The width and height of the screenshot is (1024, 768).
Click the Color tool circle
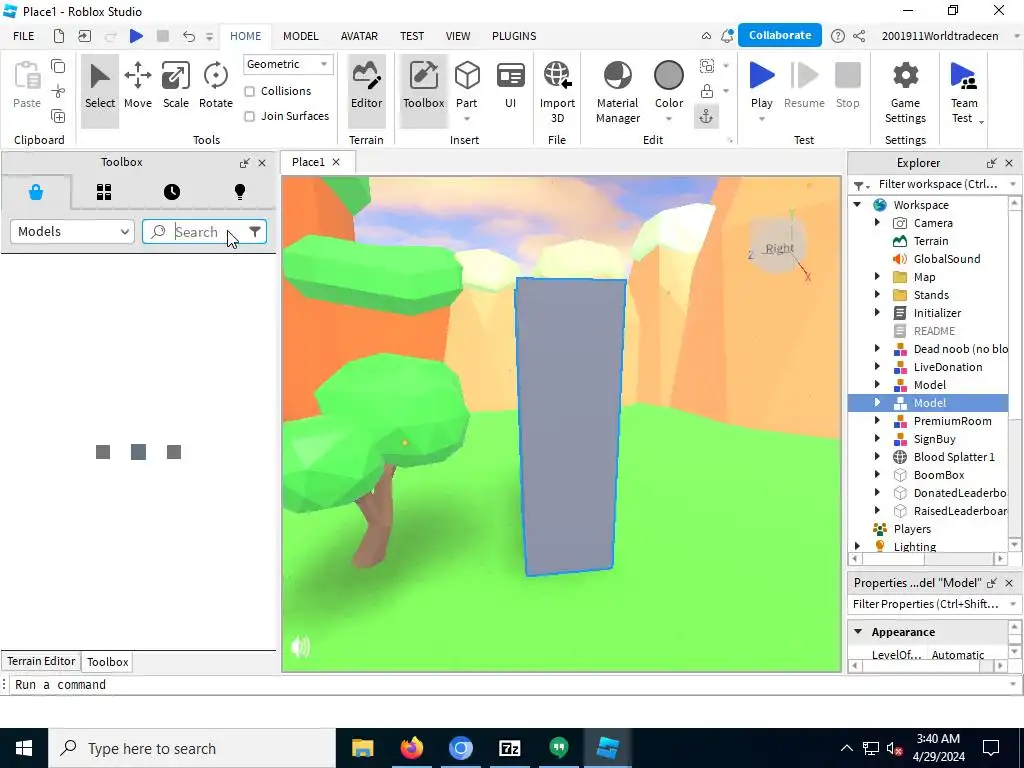pyautogui.click(x=669, y=76)
